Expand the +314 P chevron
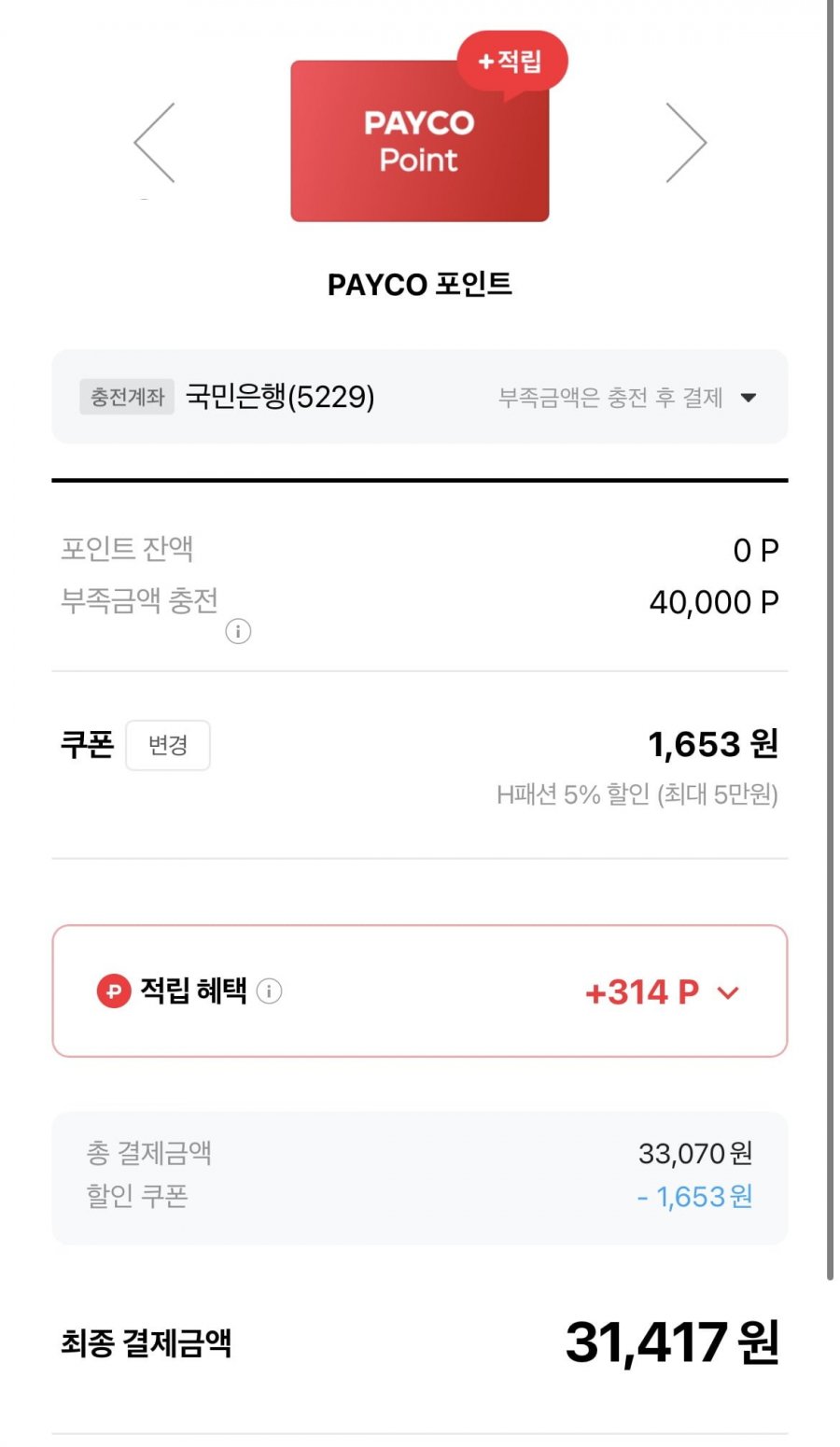Viewport: 840px width, 1447px height. 728,992
